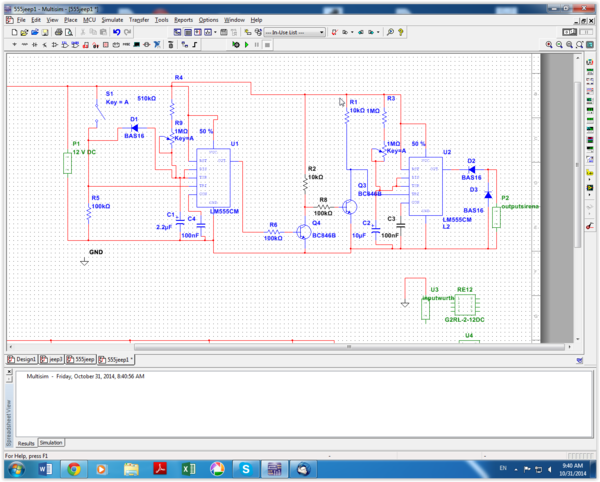The height and width of the screenshot is (482, 600).
Task: Click the grayed Redo arrow
Action: [x=127, y=33]
